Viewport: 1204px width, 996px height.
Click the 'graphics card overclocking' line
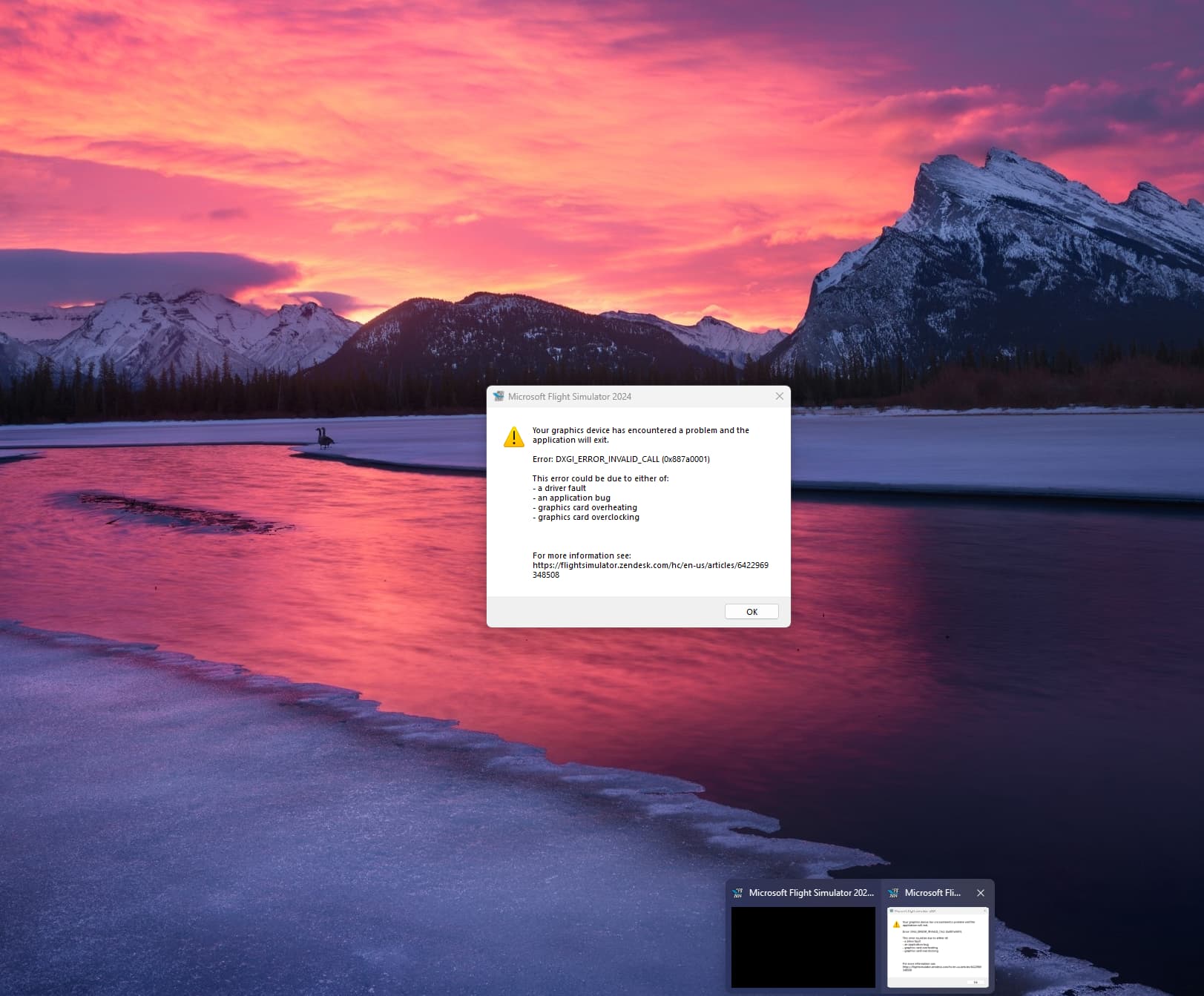[x=585, y=518]
